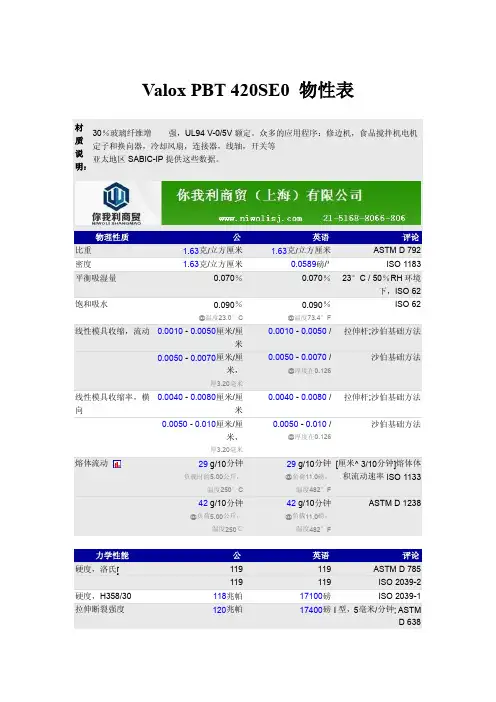The image size is (496, 702).
Task: Select the 力学性能 table header
Action: point(112,556)
